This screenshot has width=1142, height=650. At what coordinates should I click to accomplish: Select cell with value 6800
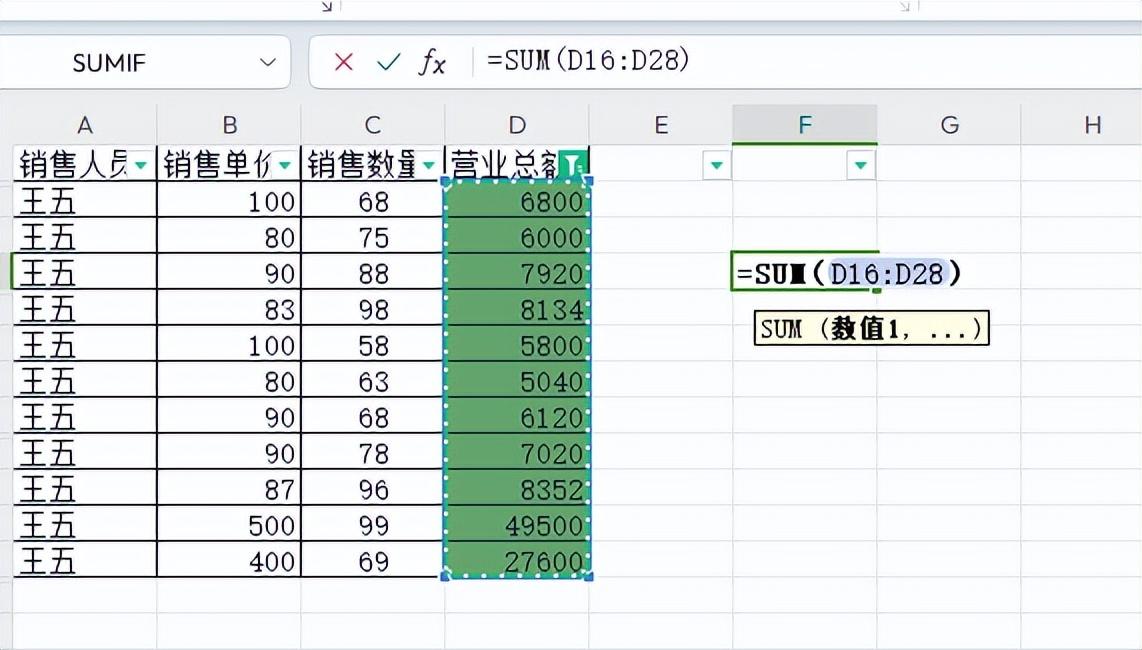(x=517, y=200)
